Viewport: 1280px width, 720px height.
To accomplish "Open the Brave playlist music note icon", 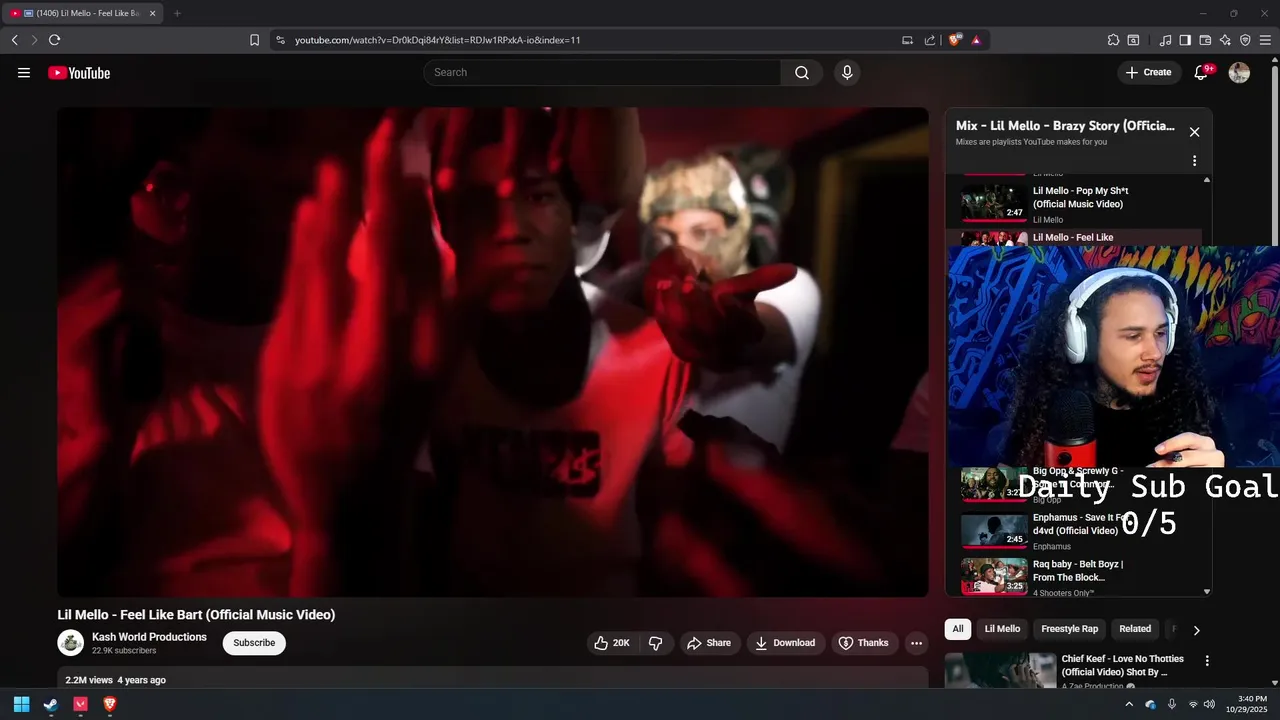I will point(1165,40).
